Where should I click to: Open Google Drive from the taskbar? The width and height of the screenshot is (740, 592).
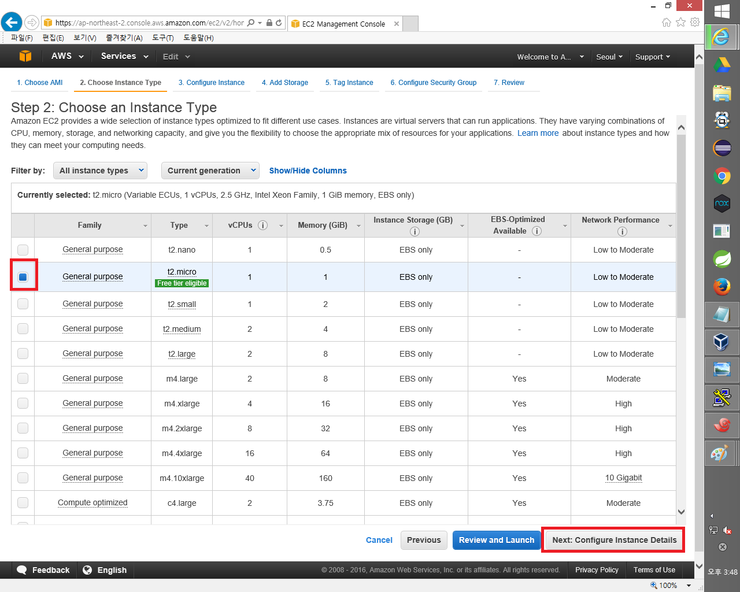pos(722,66)
